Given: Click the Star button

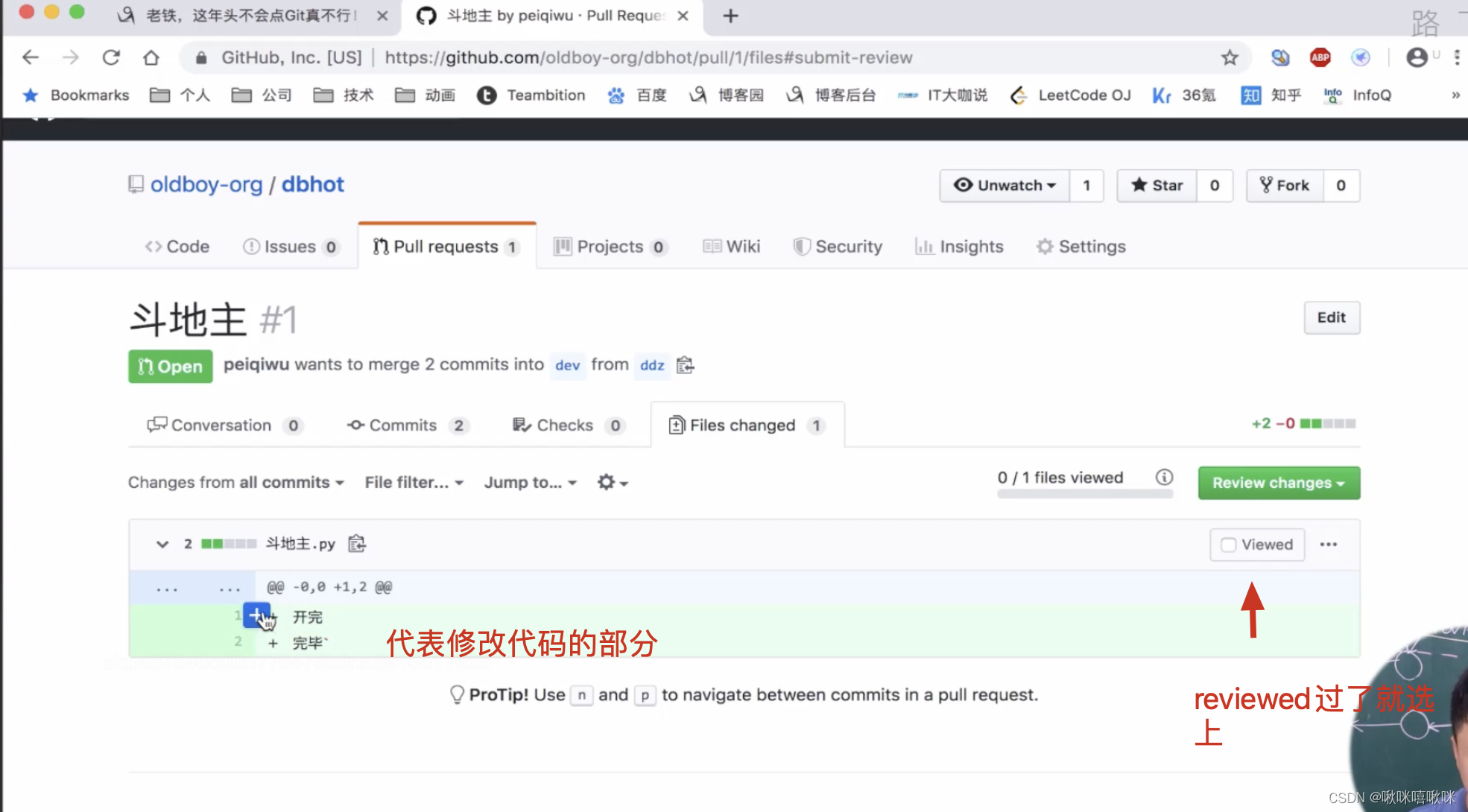Looking at the screenshot, I should tap(1157, 185).
